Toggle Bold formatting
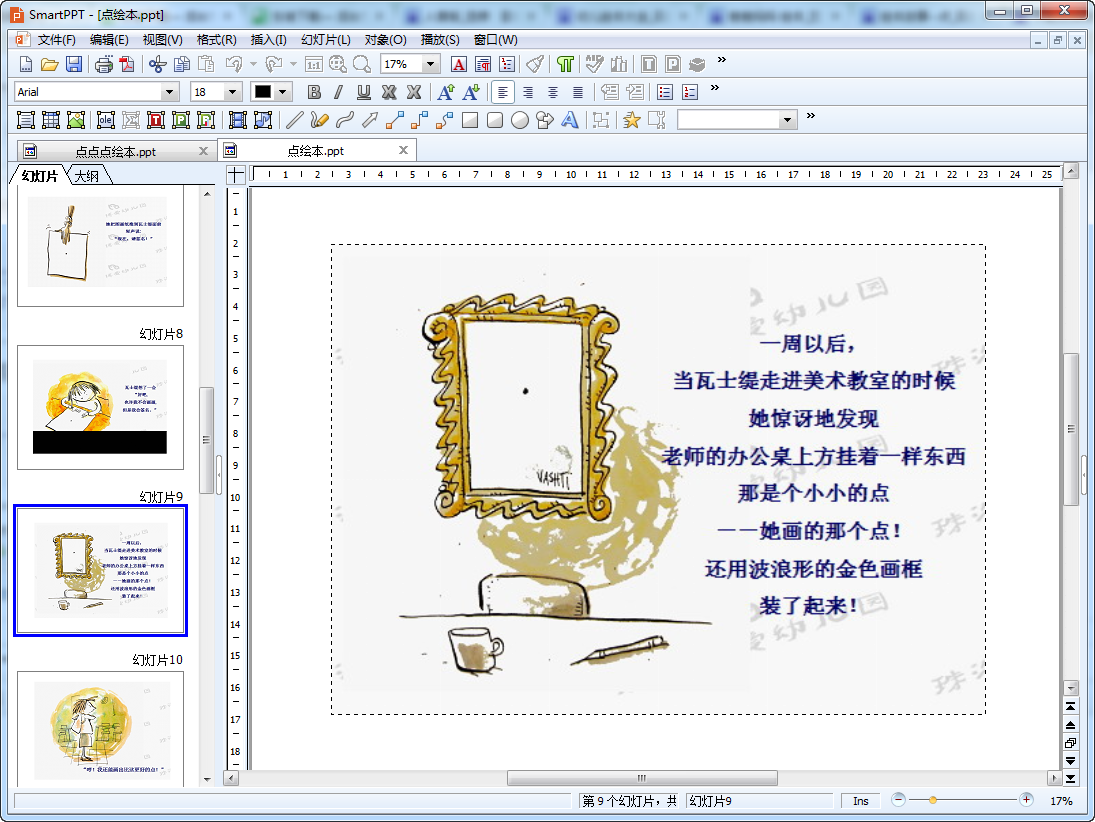1095x822 pixels. pos(314,92)
